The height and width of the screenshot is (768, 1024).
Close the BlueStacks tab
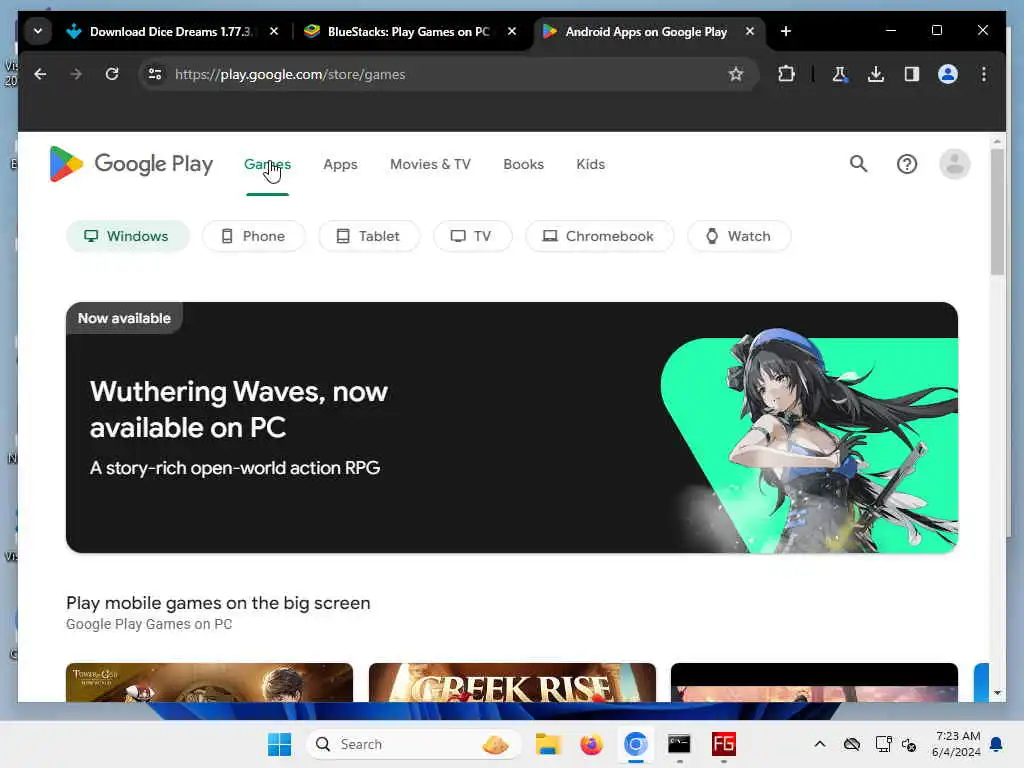[x=512, y=31]
